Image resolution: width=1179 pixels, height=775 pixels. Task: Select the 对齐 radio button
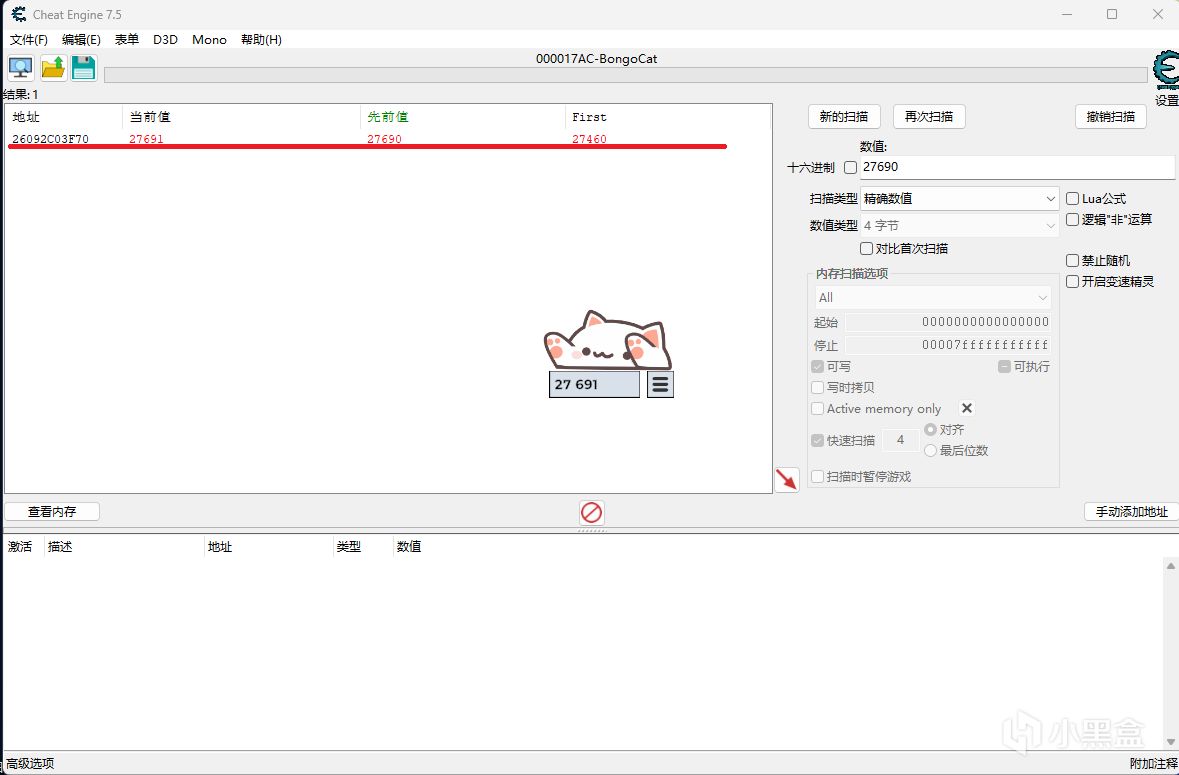tap(930, 429)
